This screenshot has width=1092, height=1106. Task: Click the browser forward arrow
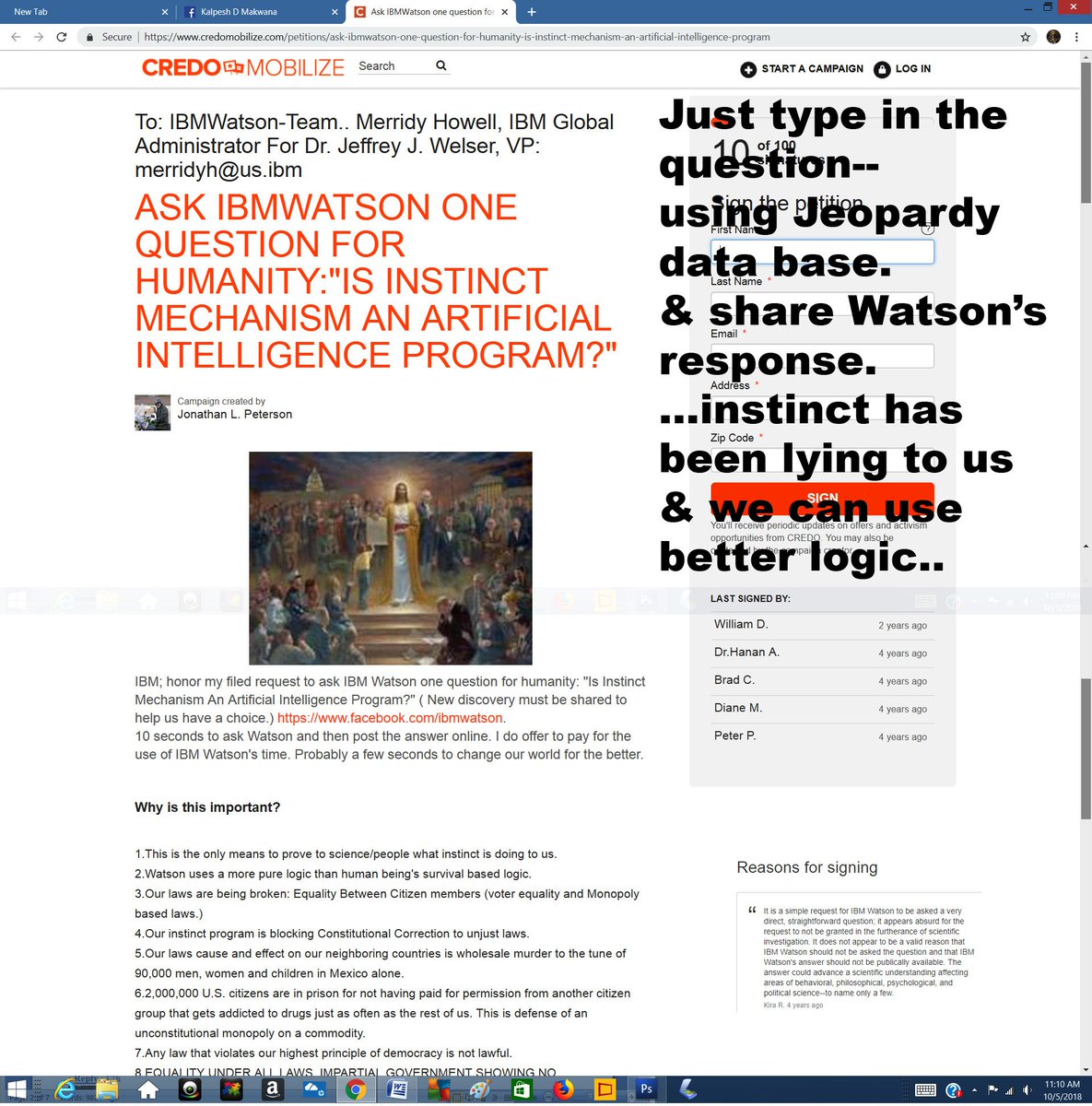click(38, 37)
